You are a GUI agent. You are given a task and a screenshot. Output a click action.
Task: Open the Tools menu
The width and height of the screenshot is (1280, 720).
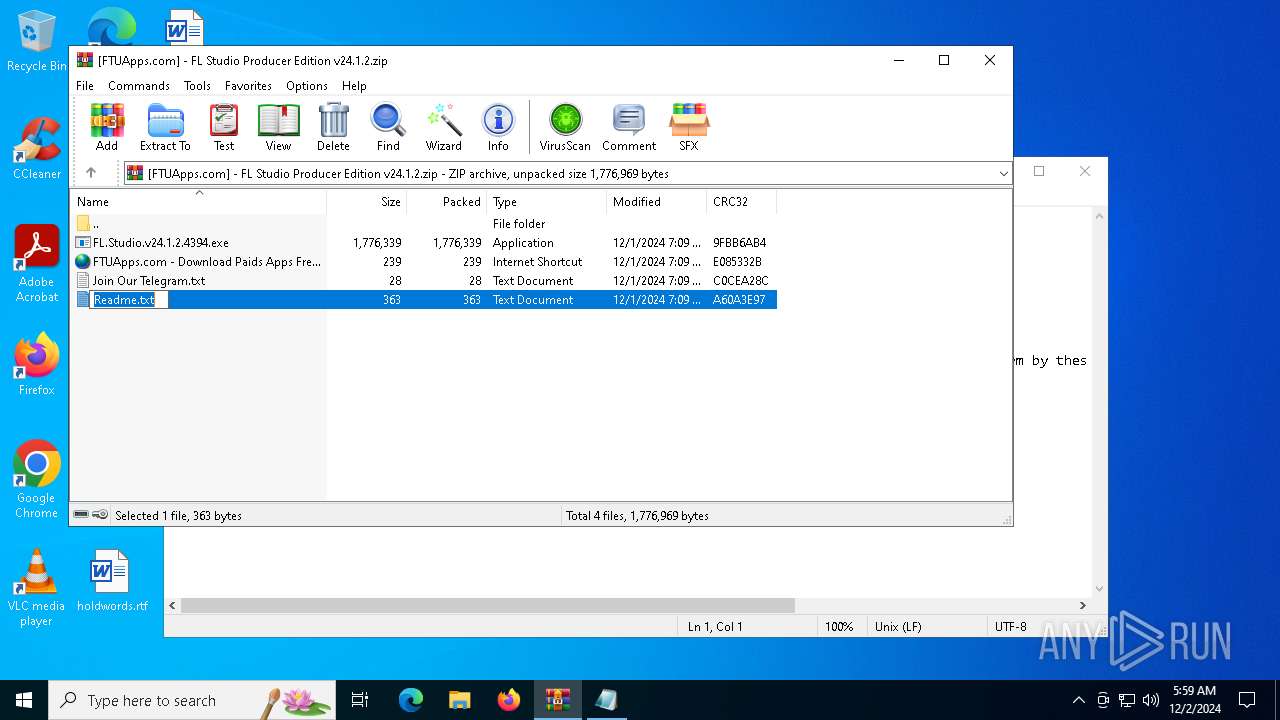tap(197, 86)
